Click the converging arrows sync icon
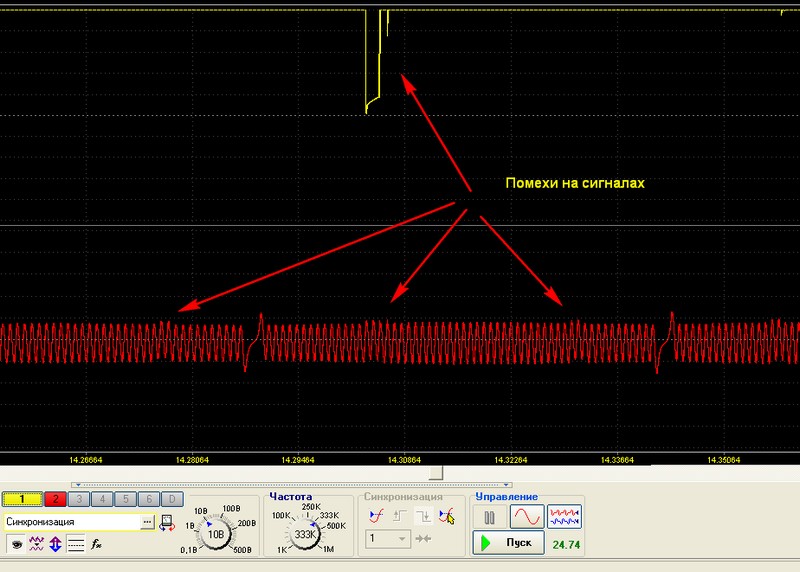The height and width of the screenshot is (572, 800). [x=423, y=539]
